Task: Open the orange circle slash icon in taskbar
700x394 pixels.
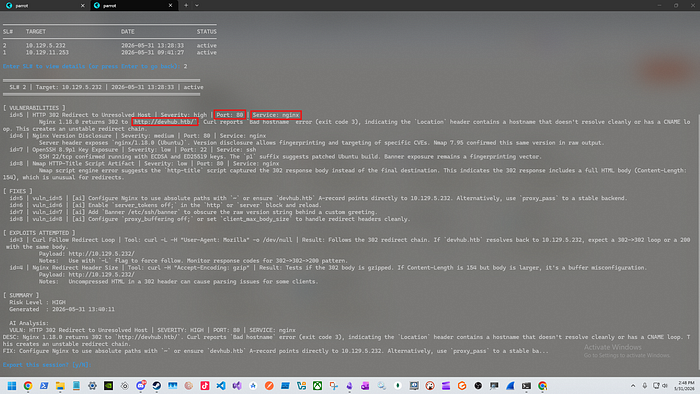Action: pos(269,386)
